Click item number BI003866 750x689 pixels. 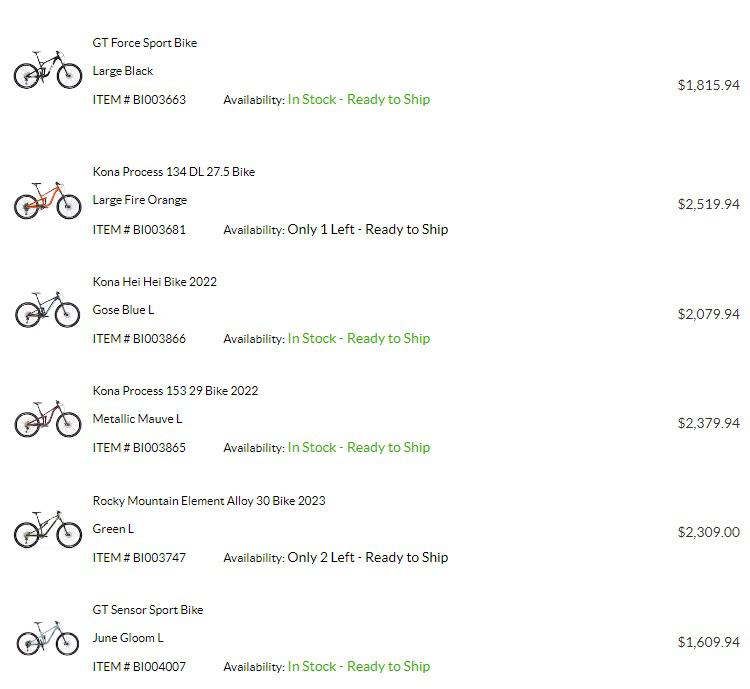pyautogui.click(x=139, y=339)
